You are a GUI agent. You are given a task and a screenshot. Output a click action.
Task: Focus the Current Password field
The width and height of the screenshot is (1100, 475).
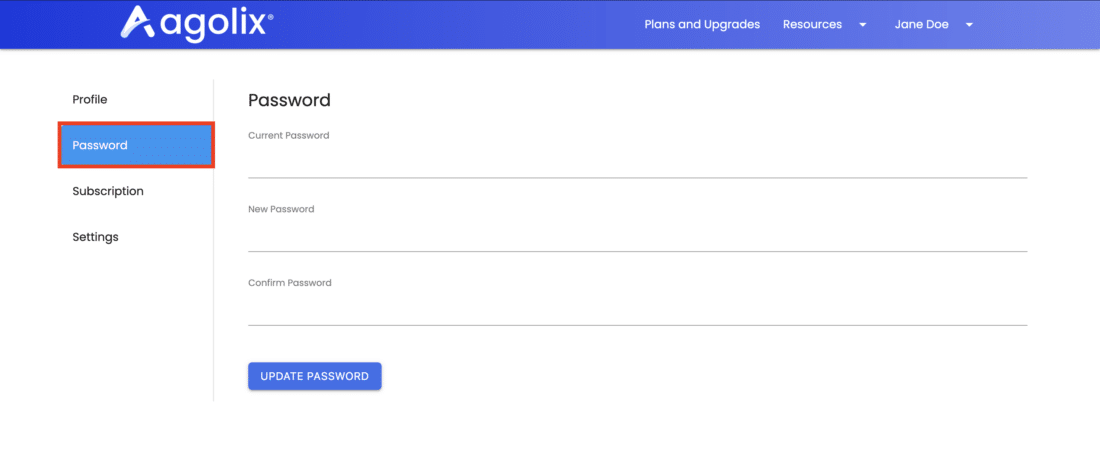[x=638, y=162]
